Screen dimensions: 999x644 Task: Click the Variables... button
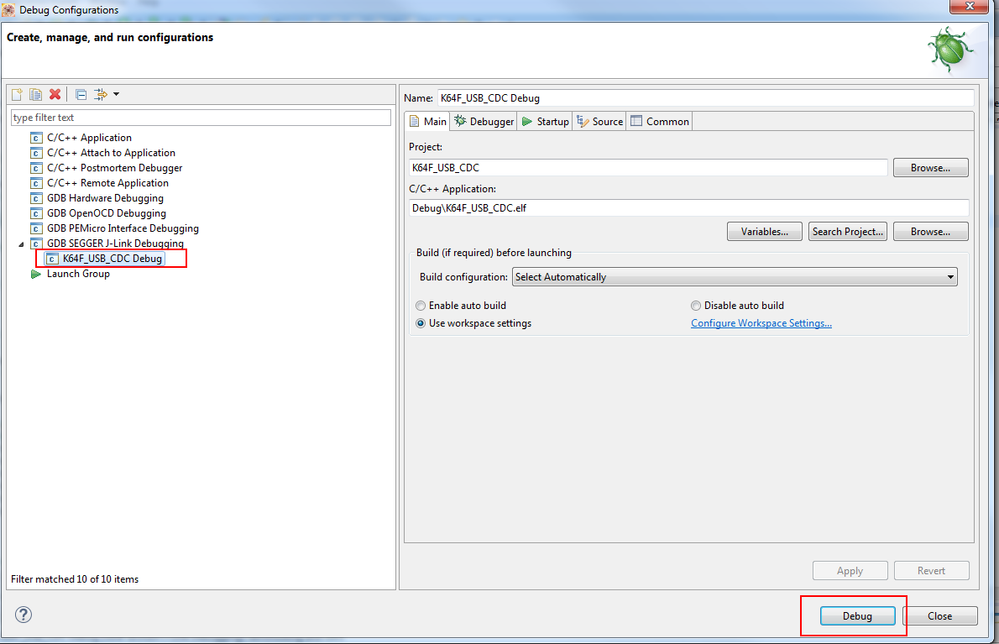765,232
